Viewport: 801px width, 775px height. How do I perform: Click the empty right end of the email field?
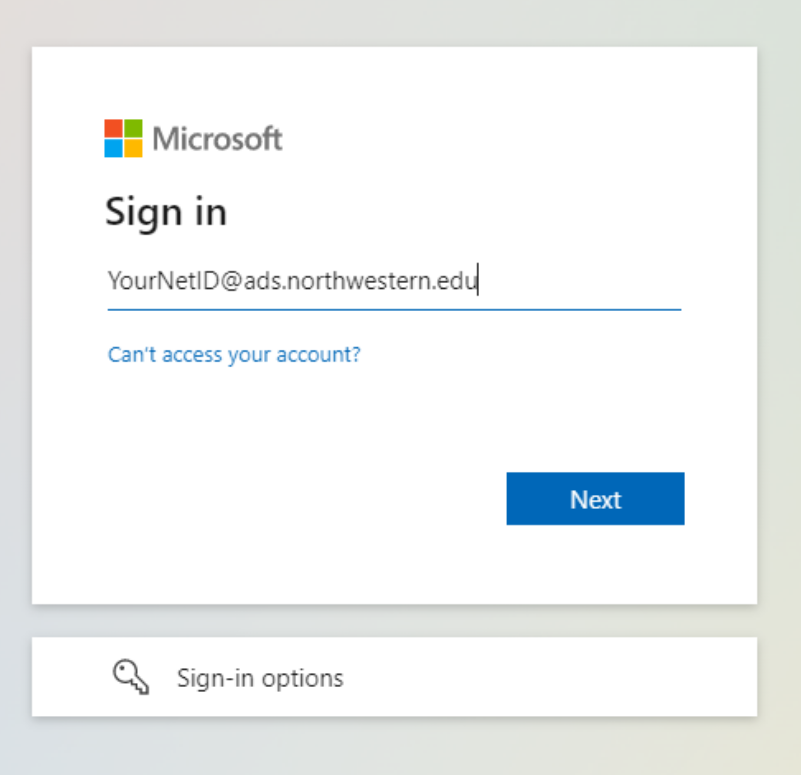[x=600, y=282]
